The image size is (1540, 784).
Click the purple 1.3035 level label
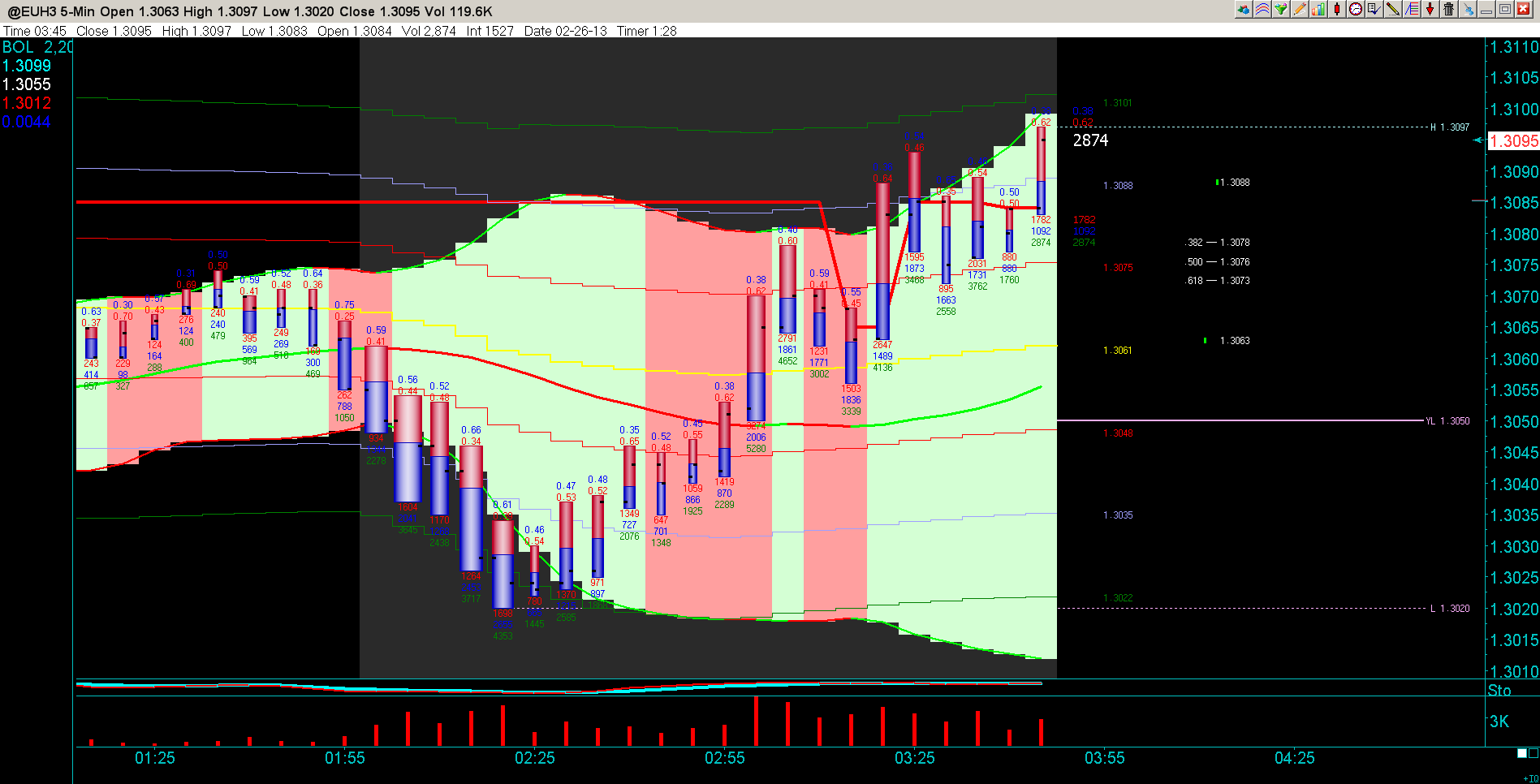[x=1118, y=515]
